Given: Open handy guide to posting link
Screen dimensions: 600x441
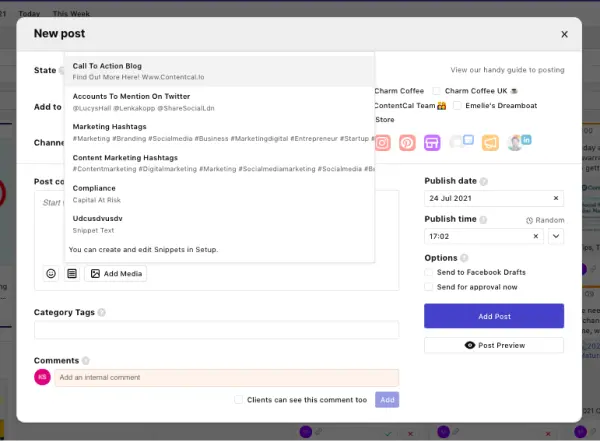Looking at the screenshot, I should (x=507, y=70).
